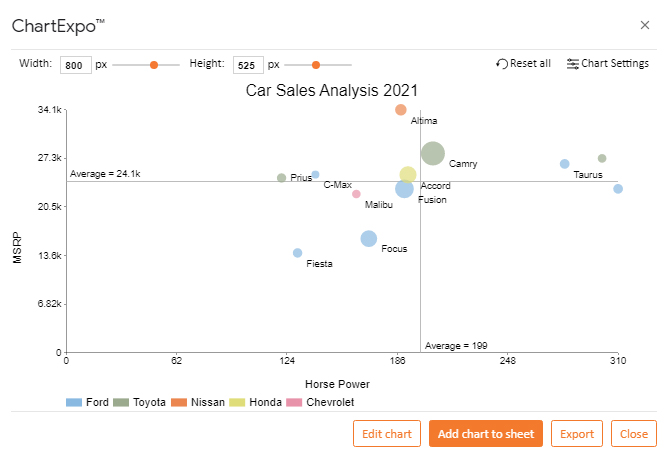Image resolution: width=668 pixels, height=460 pixels.
Task: Click the Reset all icon
Action: tap(502, 64)
